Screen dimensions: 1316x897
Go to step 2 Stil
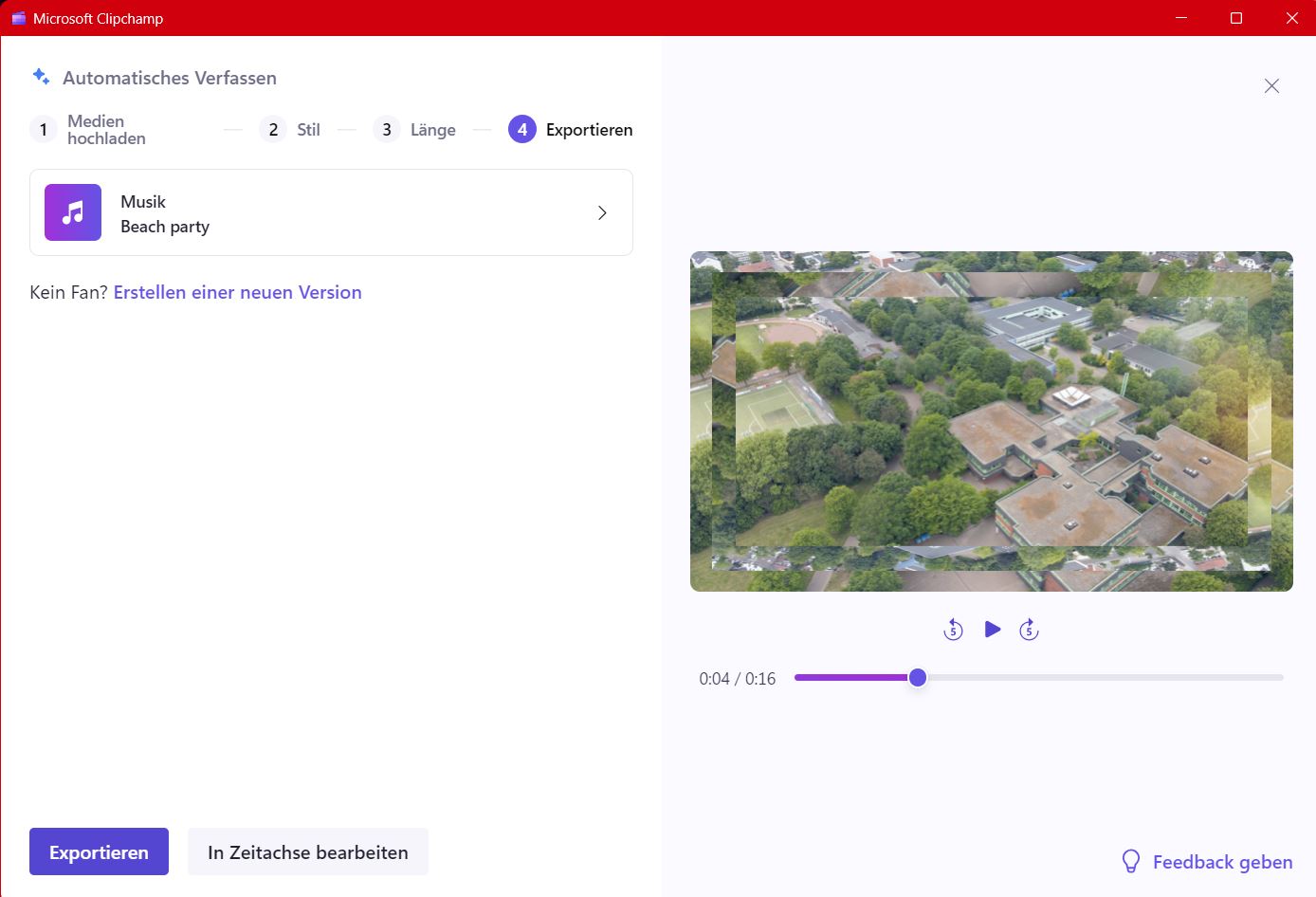click(273, 130)
